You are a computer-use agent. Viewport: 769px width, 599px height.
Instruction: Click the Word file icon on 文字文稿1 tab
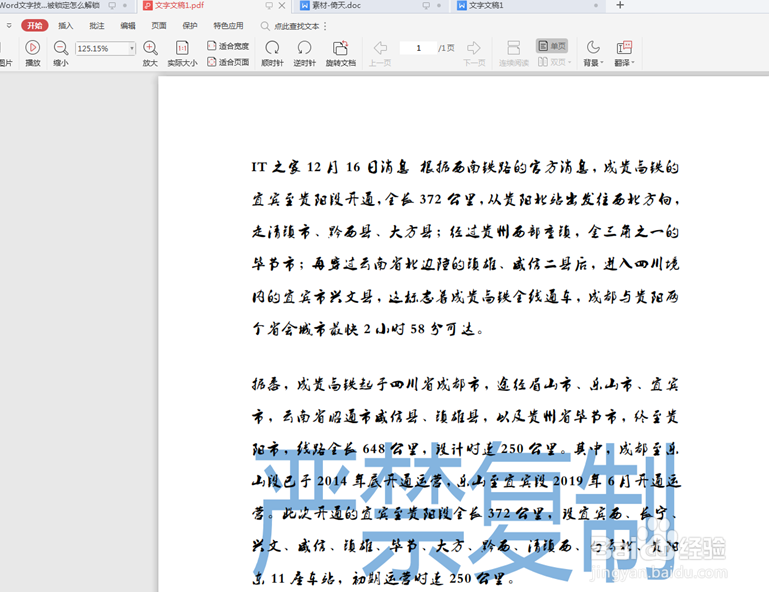point(461,5)
